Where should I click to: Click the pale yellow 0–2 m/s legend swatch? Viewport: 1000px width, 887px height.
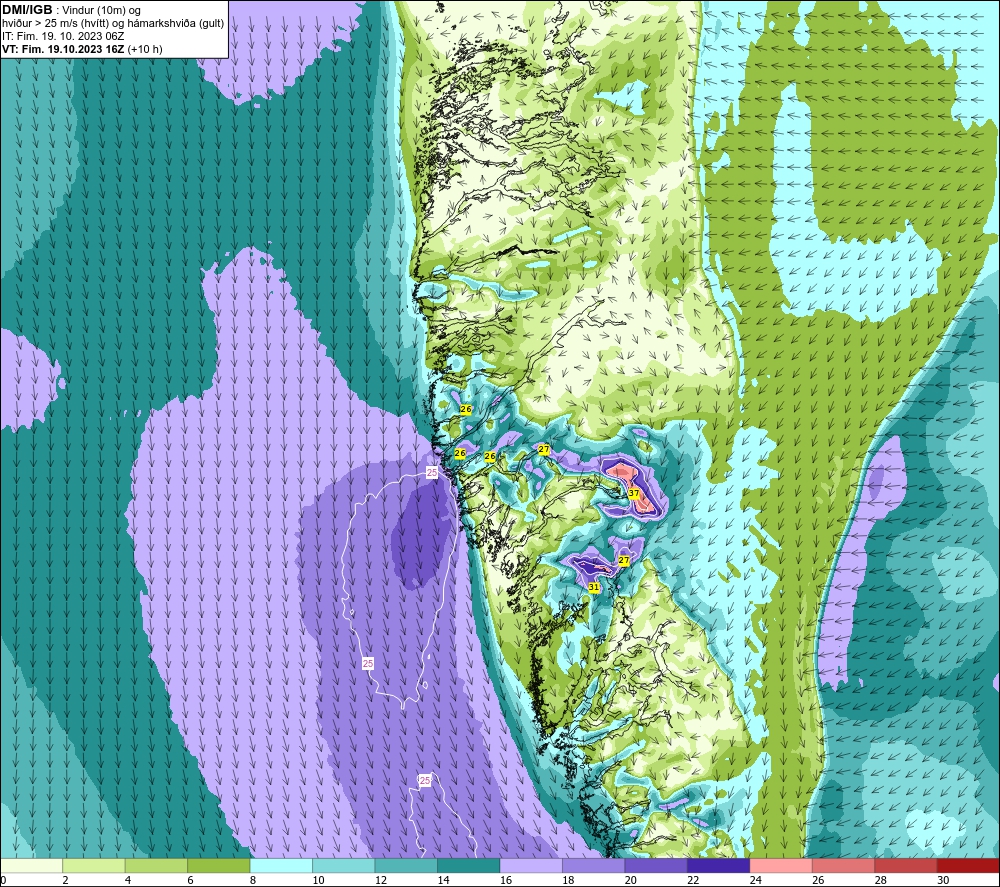pos(31,865)
